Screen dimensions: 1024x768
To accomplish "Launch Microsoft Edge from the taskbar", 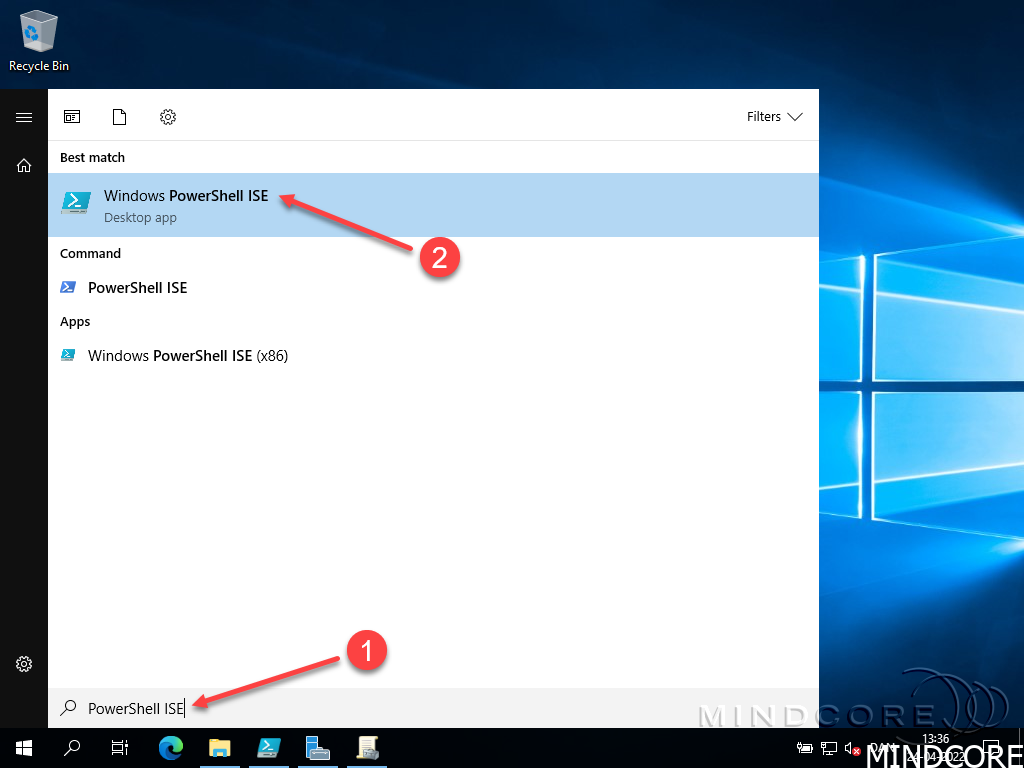I will [x=171, y=747].
